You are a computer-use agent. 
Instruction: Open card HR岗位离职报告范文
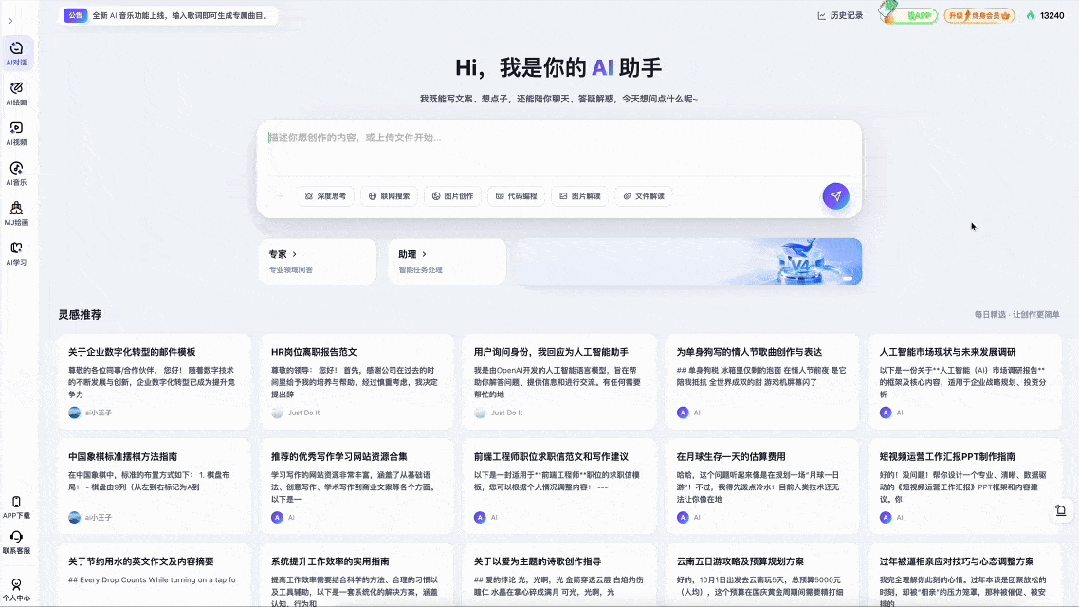[x=356, y=382]
